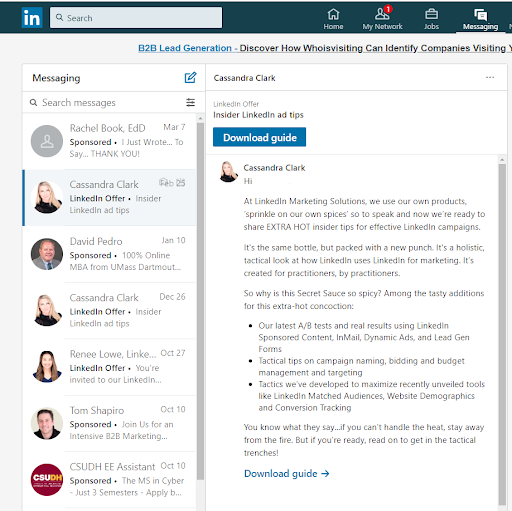Screen dimensions: 512x511
Task: Click the Messaging panel heading
Action: click(56, 78)
